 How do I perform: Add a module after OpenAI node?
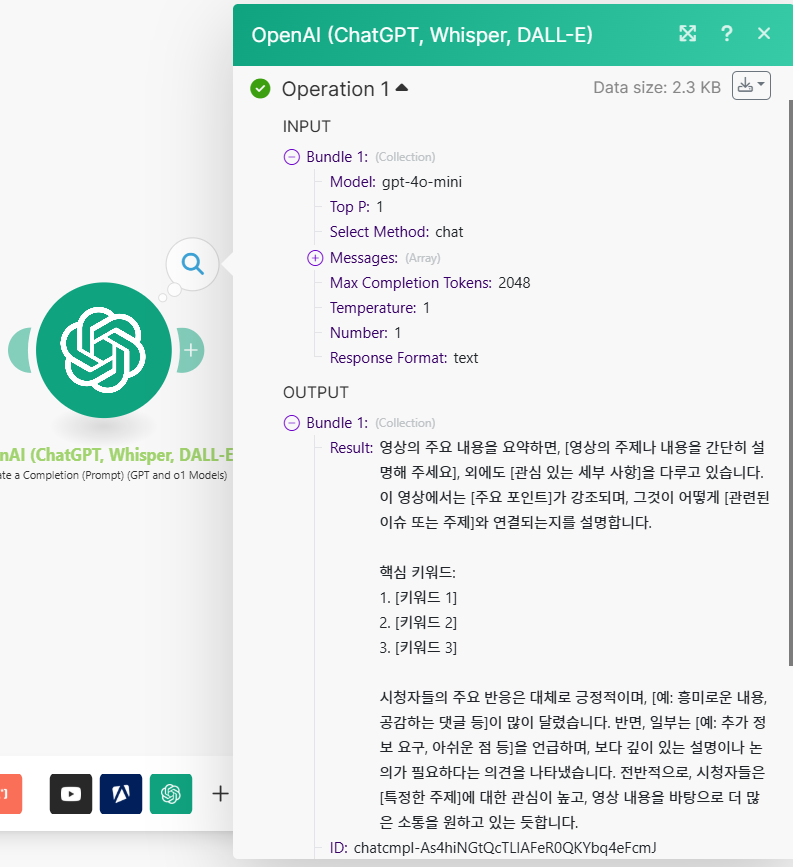click(x=191, y=350)
